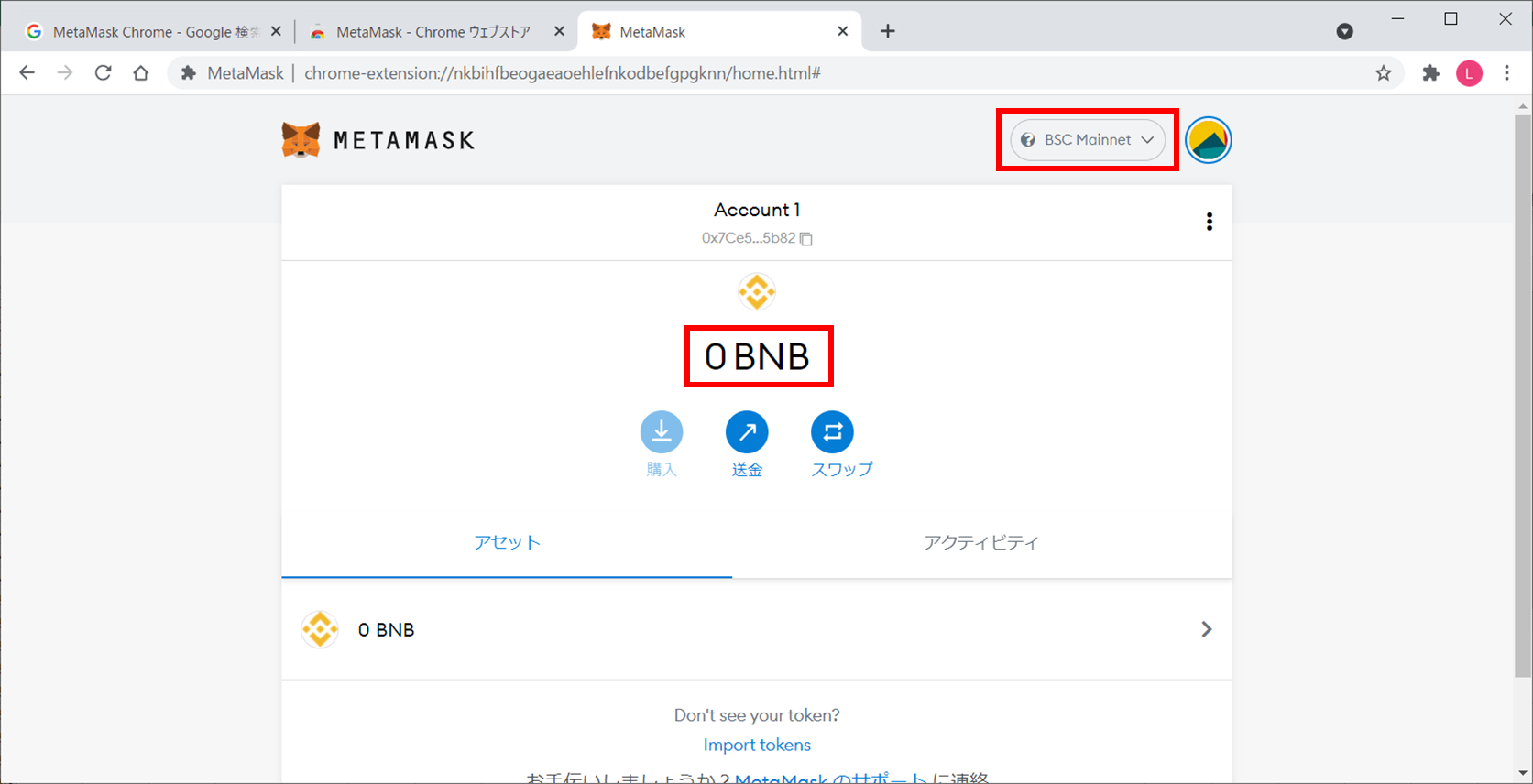Close the MetaMask Google search tab
The height and width of the screenshot is (784, 1533).
point(276,31)
